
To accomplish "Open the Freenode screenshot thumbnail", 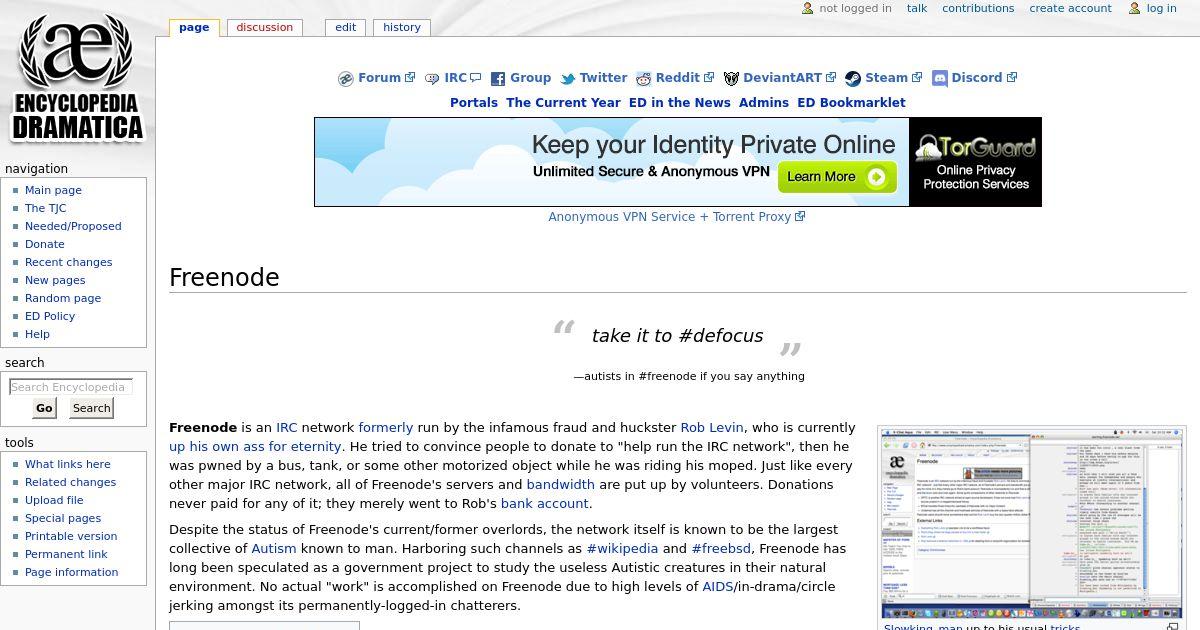I will point(1032,525).
